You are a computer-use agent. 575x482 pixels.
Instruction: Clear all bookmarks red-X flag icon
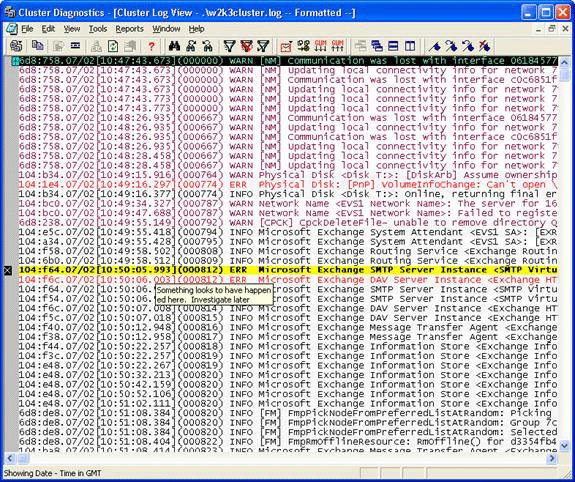(x=484, y=46)
